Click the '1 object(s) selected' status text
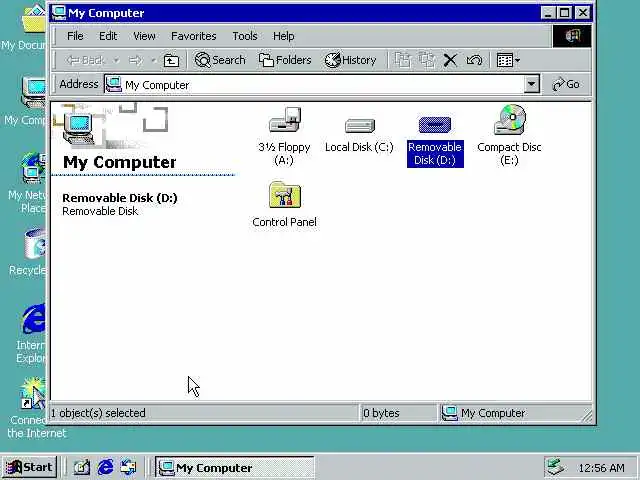 click(x=98, y=413)
